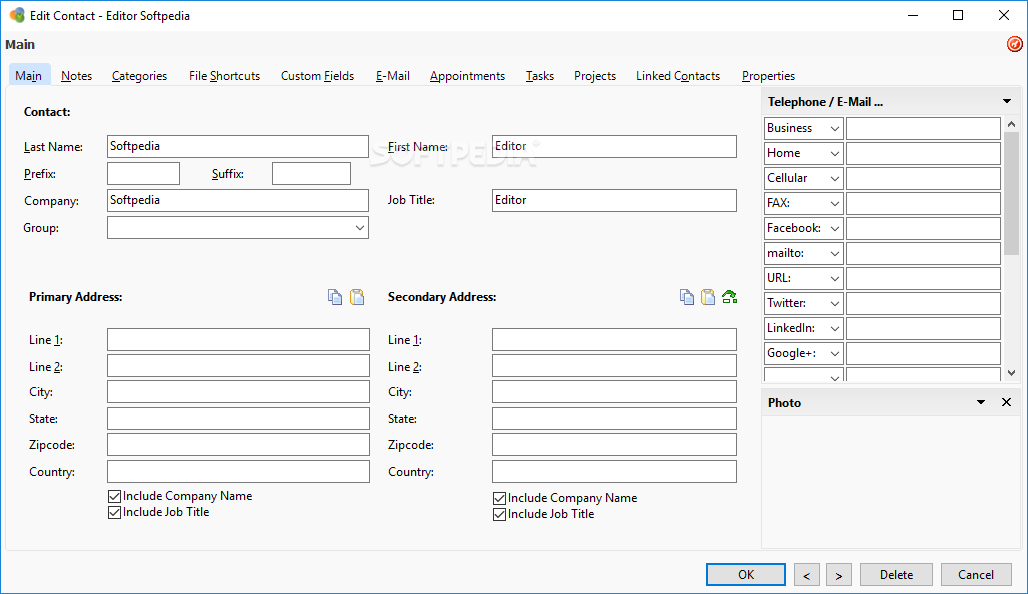Viewport: 1028px width, 594px height.
Task: Click the Secondary Address Country field
Action: [x=614, y=471]
